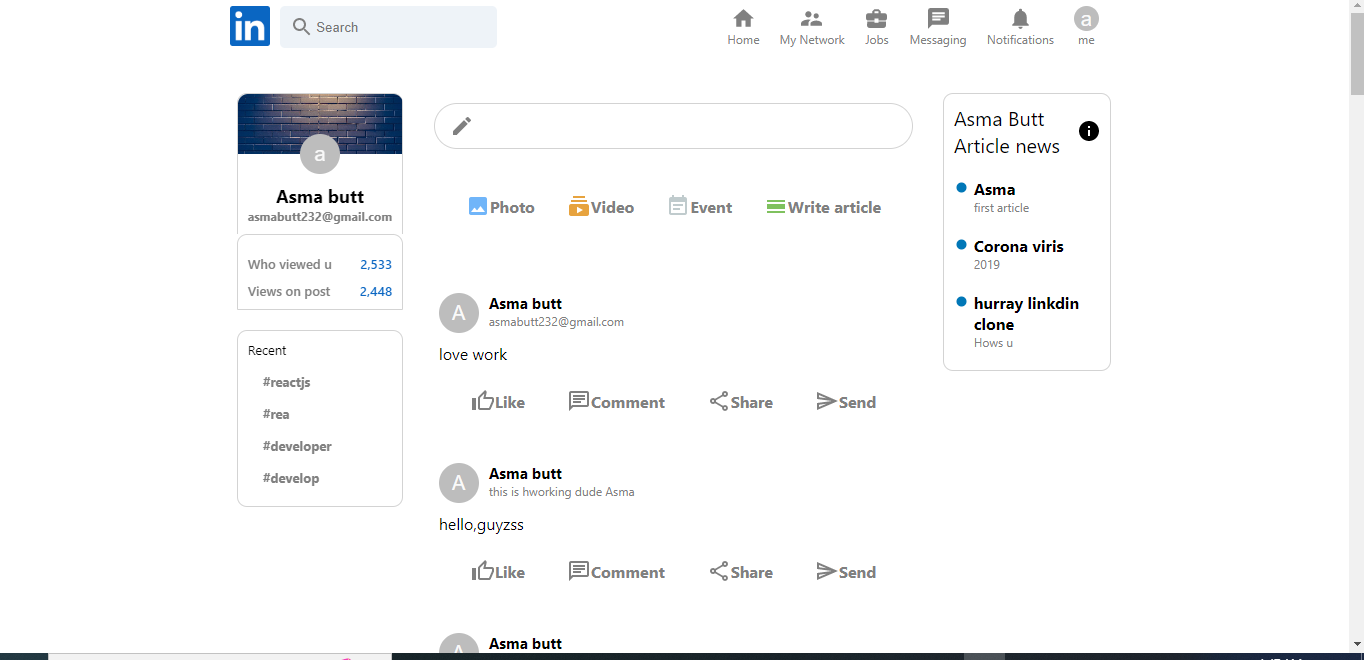
Task: Click inside the start-a-post input field
Action: click(680, 126)
